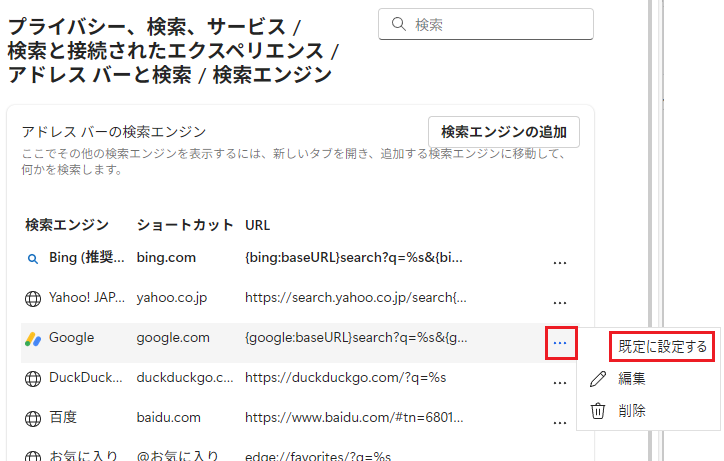Choose 削除 from the context menu
Viewport: 724px width, 461px height.
click(x=632, y=411)
